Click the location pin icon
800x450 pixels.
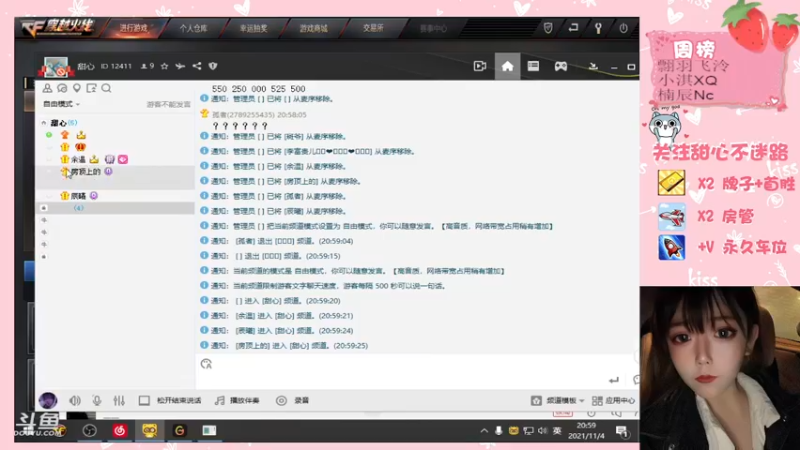(77, 88)
